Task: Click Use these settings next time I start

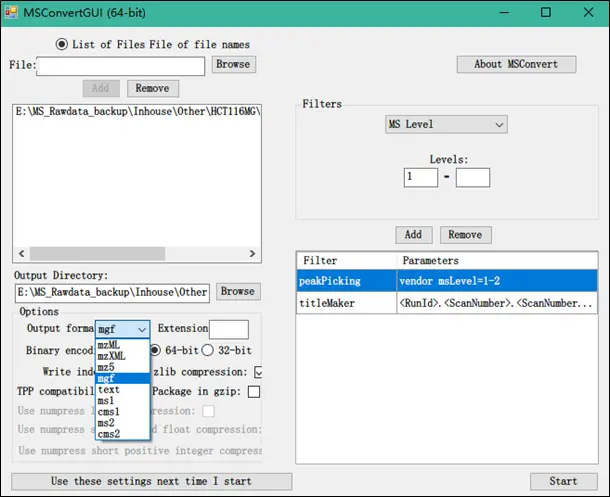Action: pos(152,481)
